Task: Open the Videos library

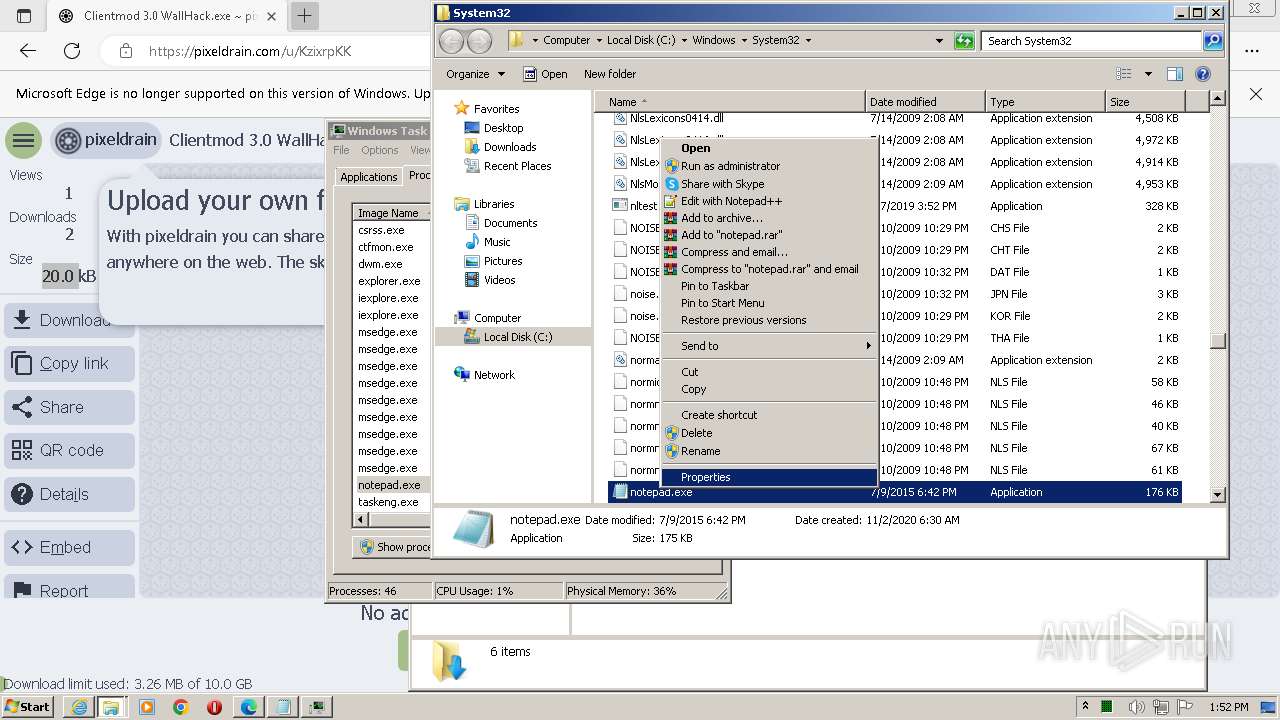Action: pos(500,280)
